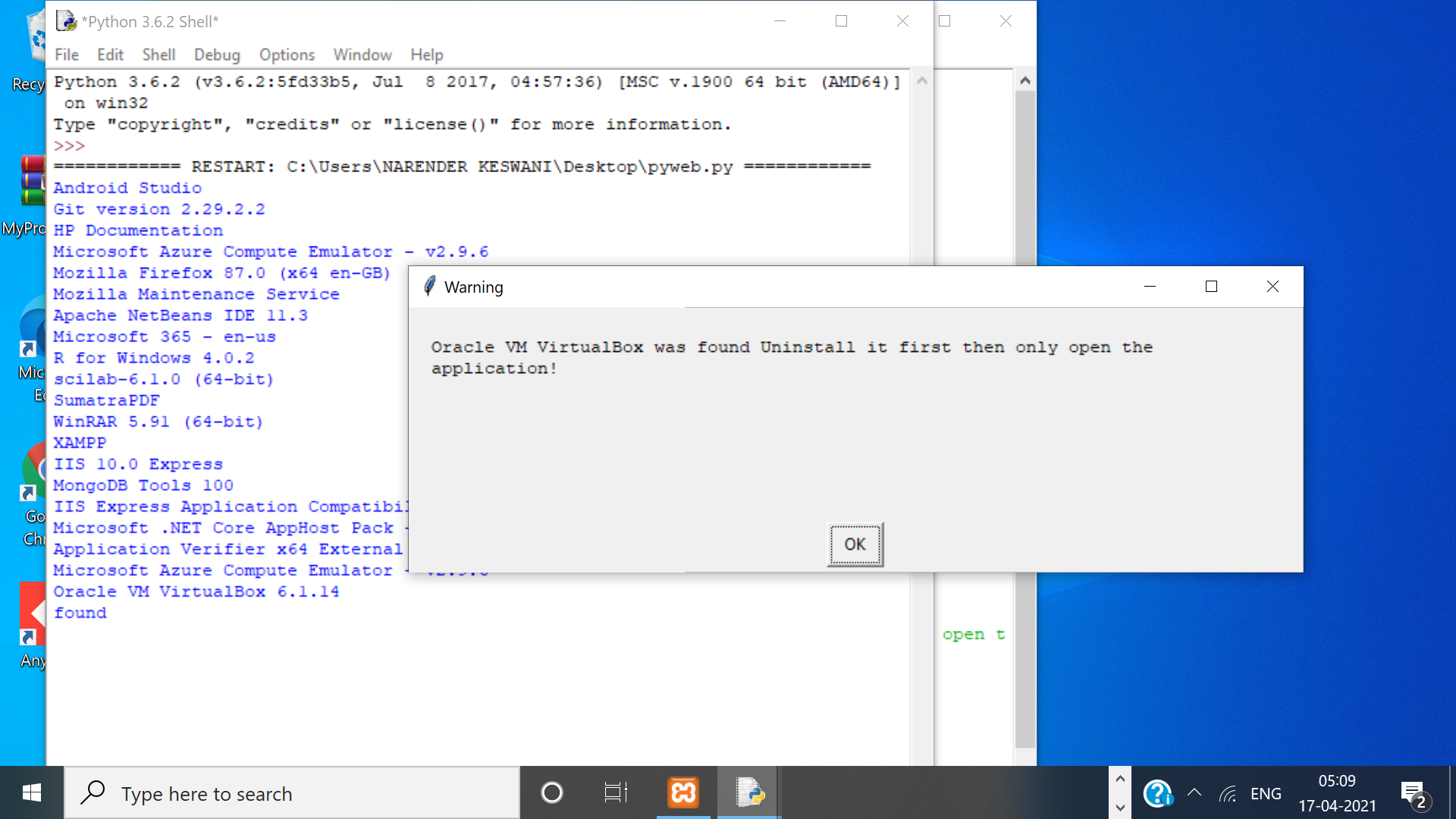Click the Windows Start button
Screen dimensions: 1456x819
pos(32,793)
